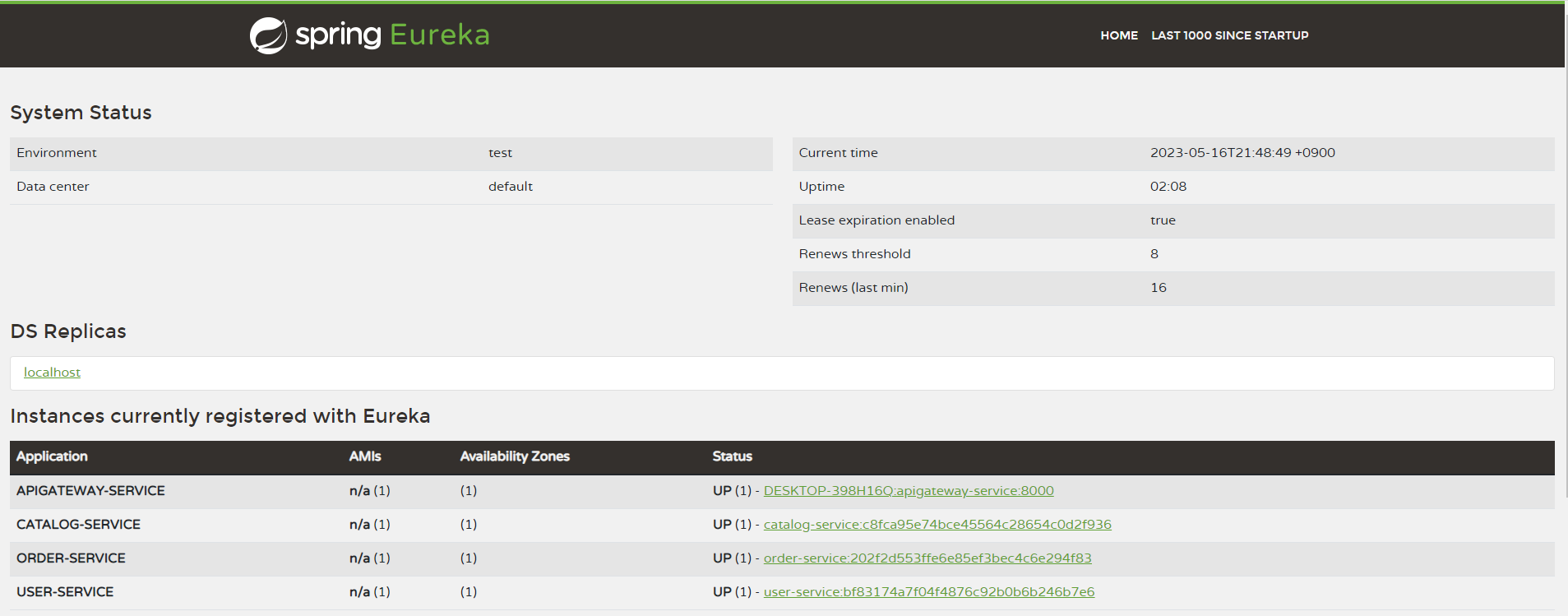This screenshot has width=1568, height=616.
Task: Click UP (1) status for ORDER-SERVICE
Action: pos(732,558)
